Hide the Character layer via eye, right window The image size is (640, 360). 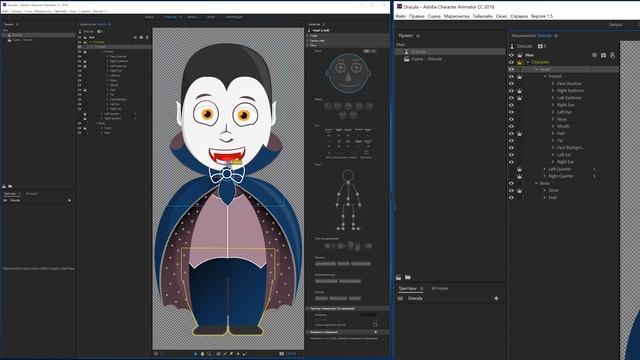click(511, 62)
